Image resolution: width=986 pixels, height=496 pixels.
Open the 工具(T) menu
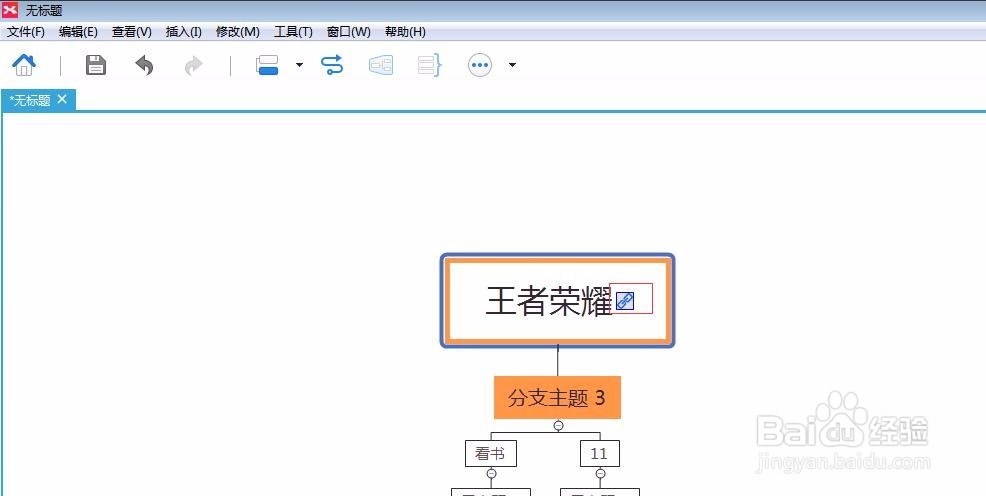tap(293, 31)
